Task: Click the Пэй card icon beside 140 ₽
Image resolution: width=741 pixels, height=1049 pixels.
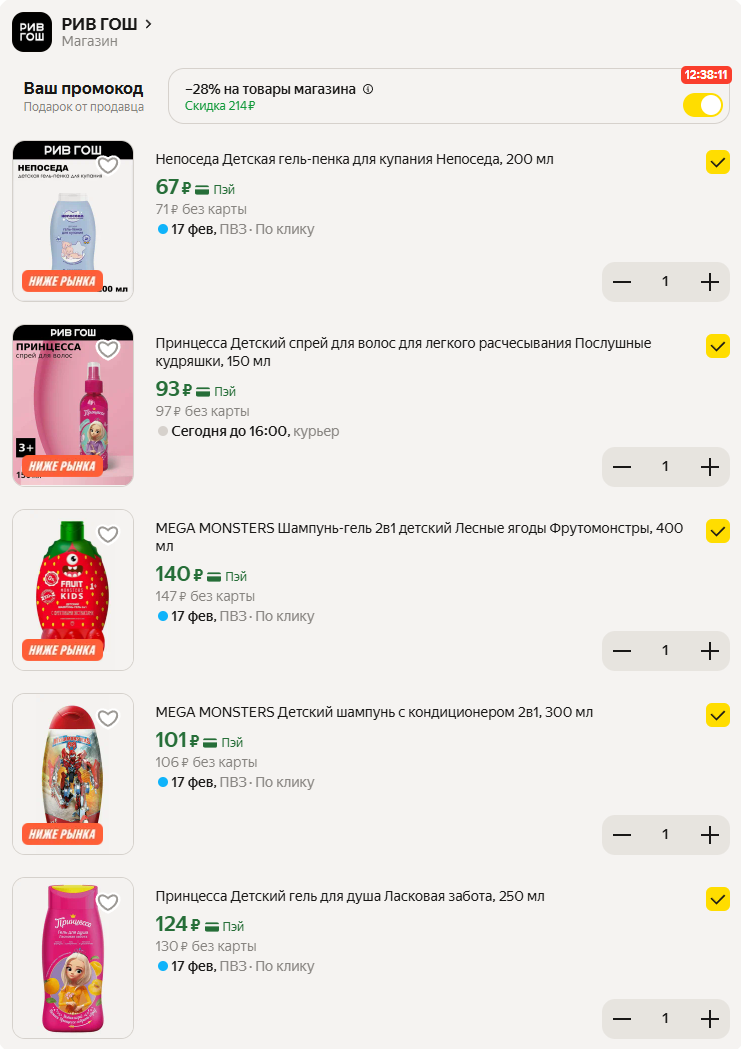Action: pyautogui.click(x=212, y=576)
